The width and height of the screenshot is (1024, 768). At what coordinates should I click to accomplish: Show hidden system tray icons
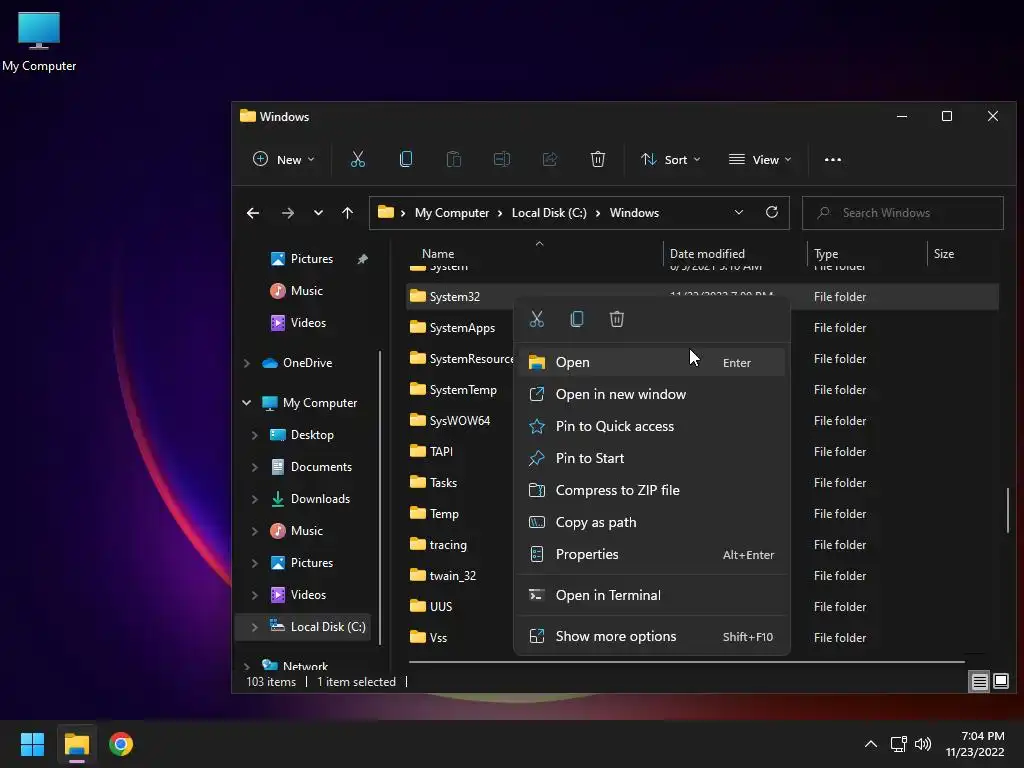coord(871,744)
